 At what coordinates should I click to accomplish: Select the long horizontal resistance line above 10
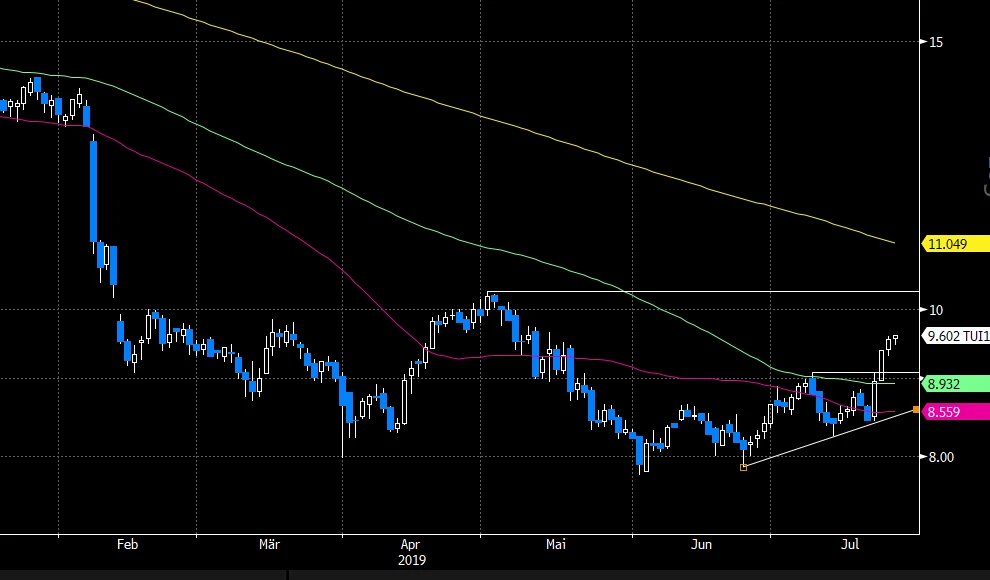[x=700, y=292]
